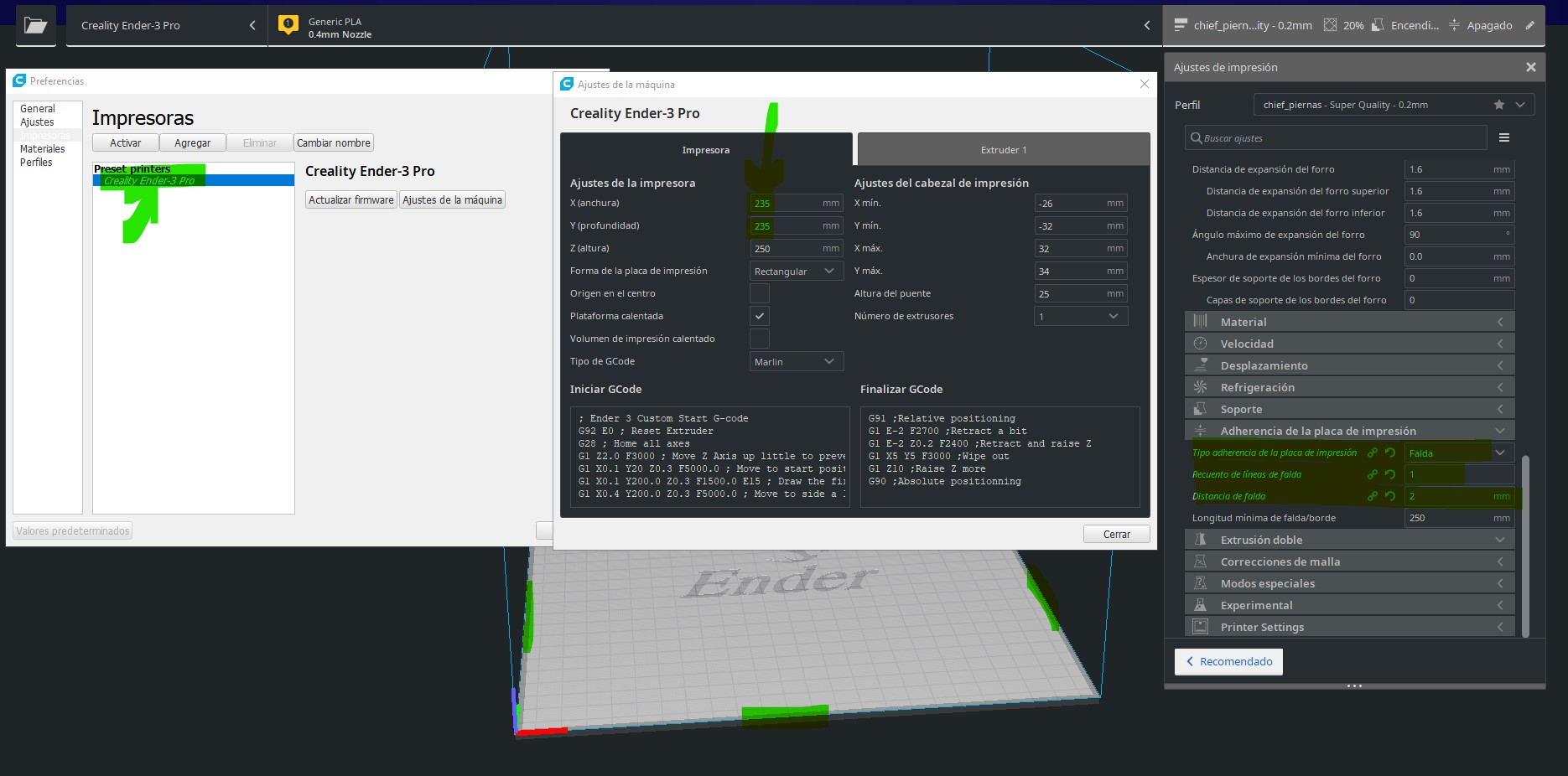The height and width of the screenshot is (776, 1568).
Task: Open the Creality Ender-3 Pro printer selector
Action: [166, 25]
